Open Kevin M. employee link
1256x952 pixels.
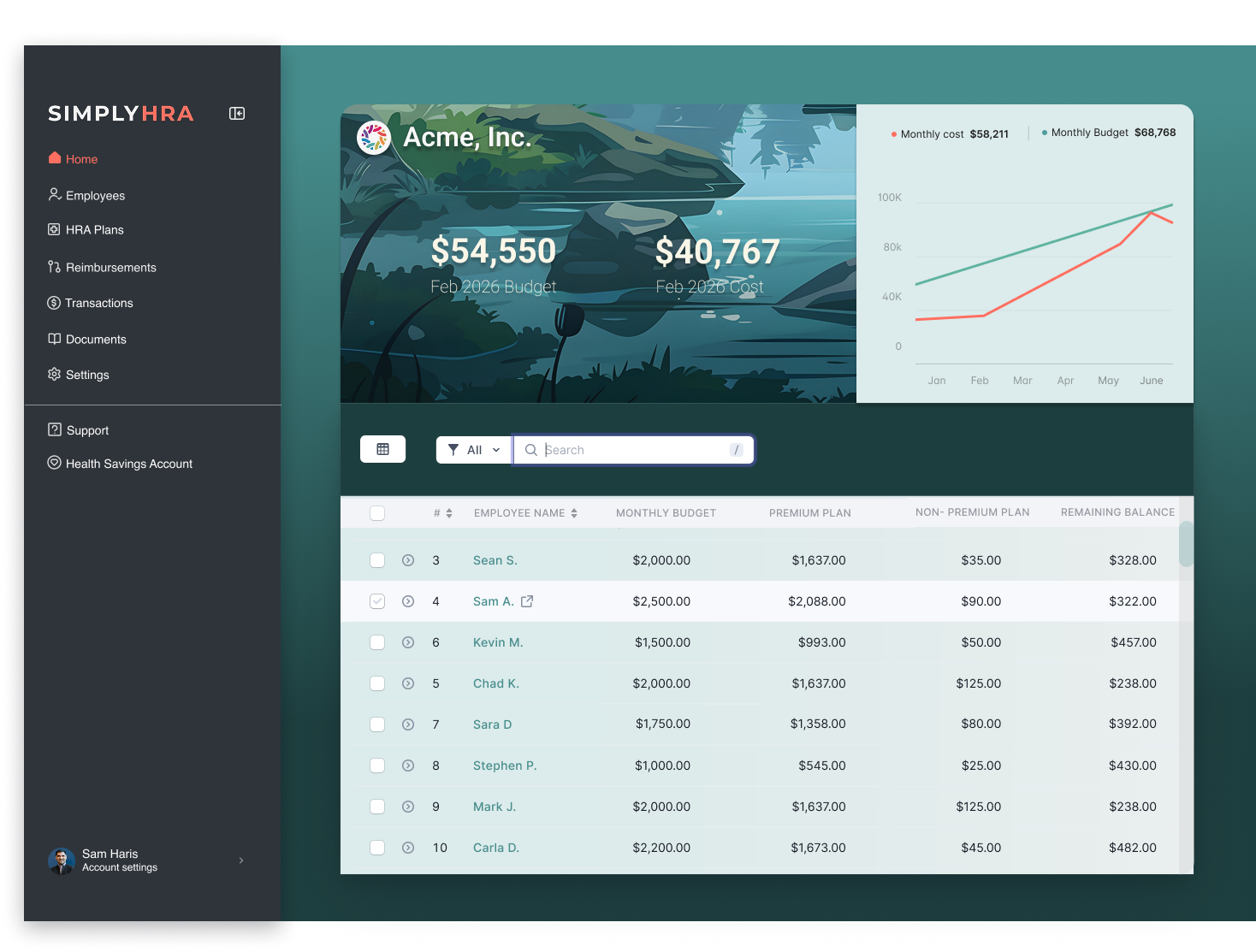click(498, 642)
